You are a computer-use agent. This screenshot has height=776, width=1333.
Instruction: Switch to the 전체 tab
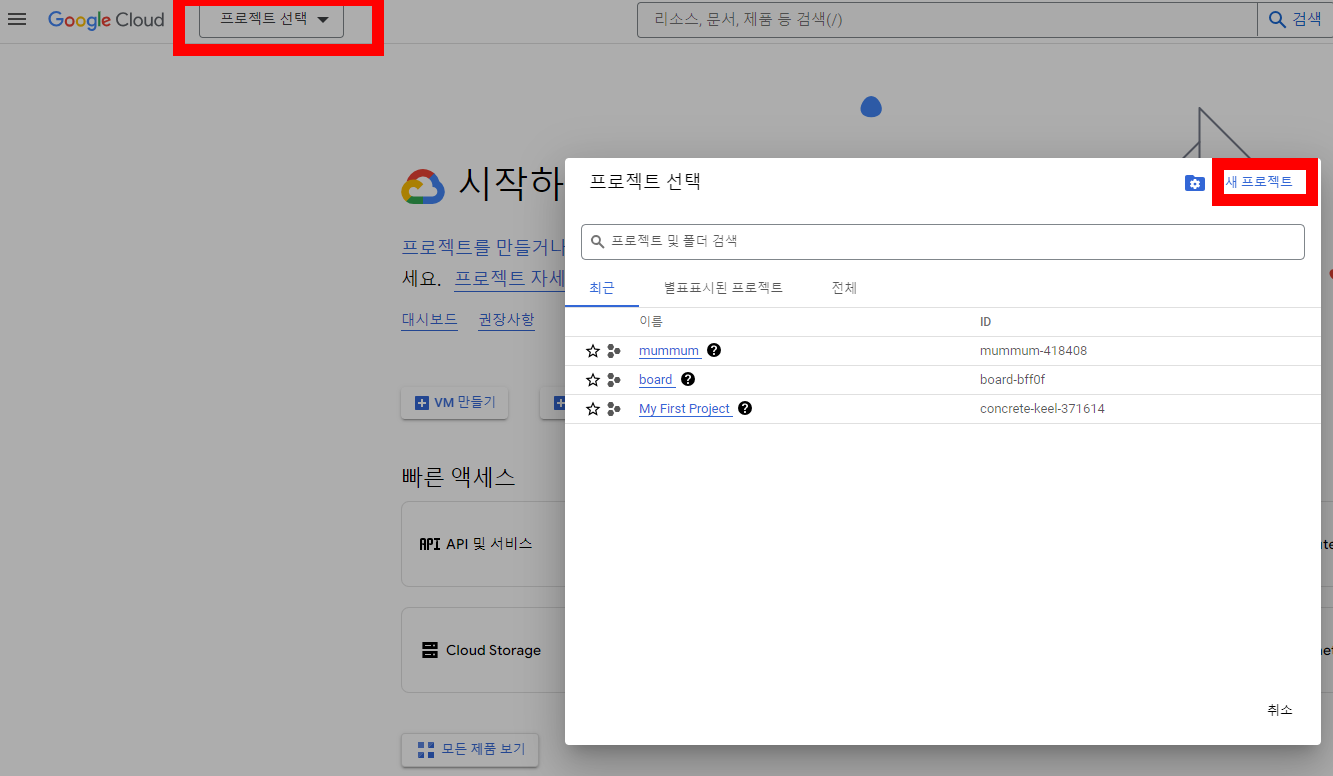(844, 288)
